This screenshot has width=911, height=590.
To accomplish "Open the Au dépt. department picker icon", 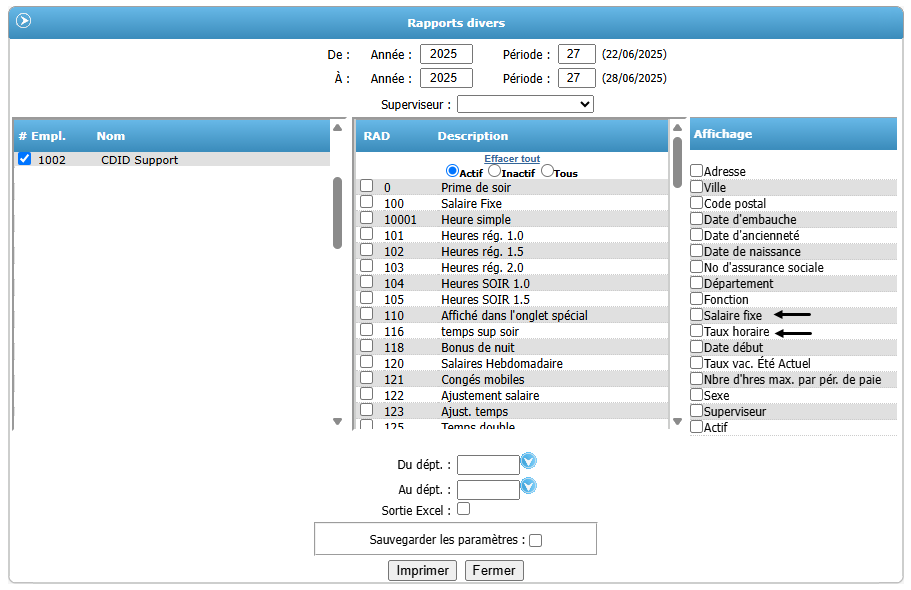I will tap(529, 486).
